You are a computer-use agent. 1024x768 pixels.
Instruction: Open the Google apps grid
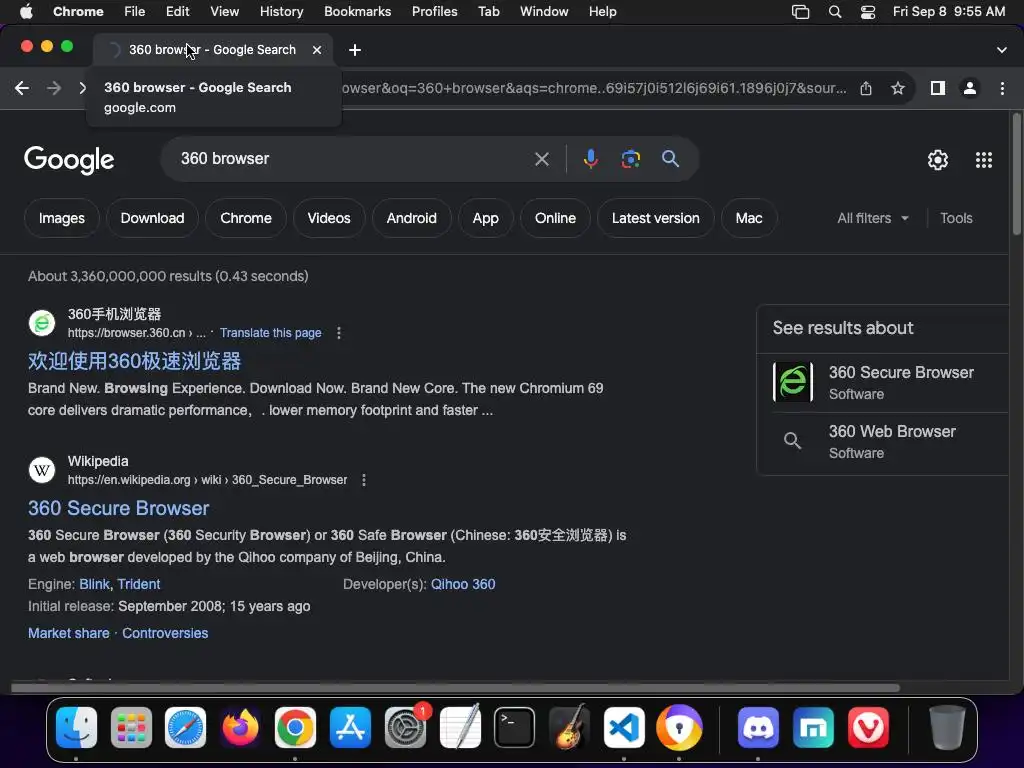(984, 159)
